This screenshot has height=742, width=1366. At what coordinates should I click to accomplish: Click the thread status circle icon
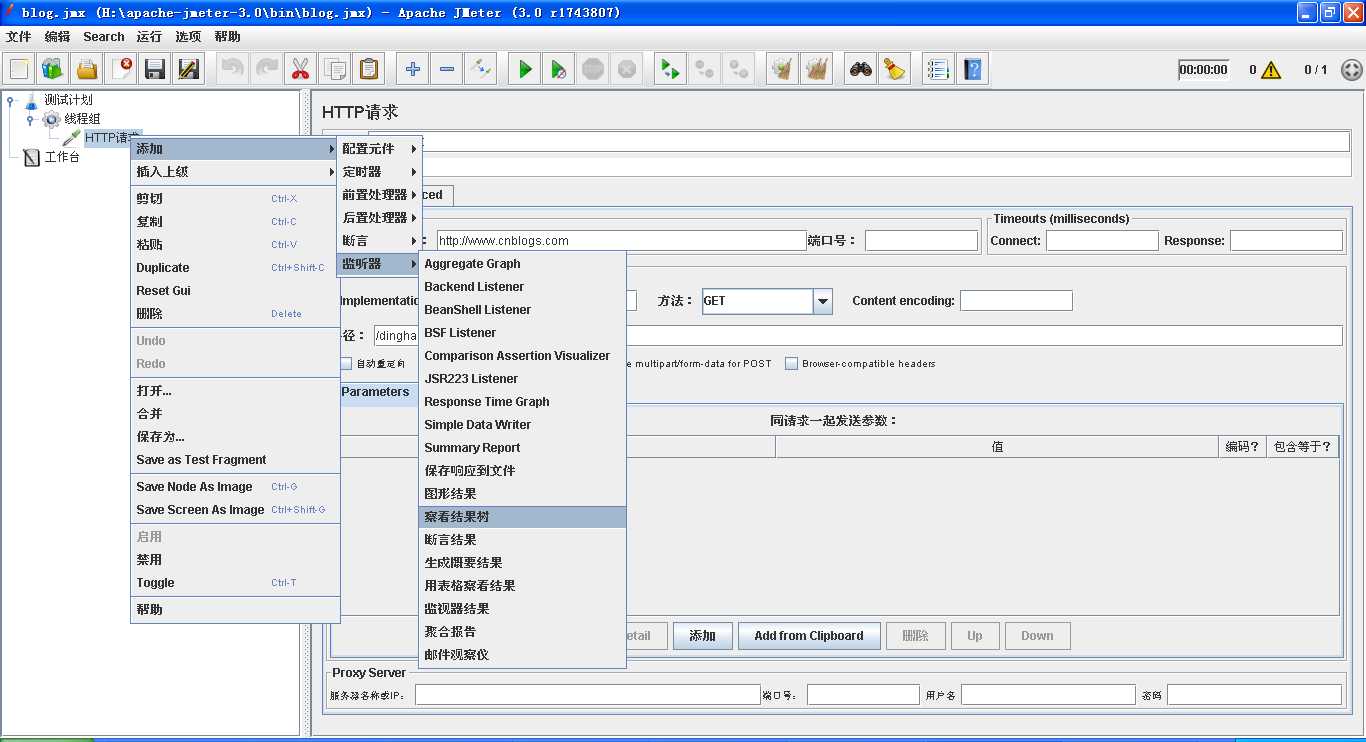click(x=1351, y=70)
